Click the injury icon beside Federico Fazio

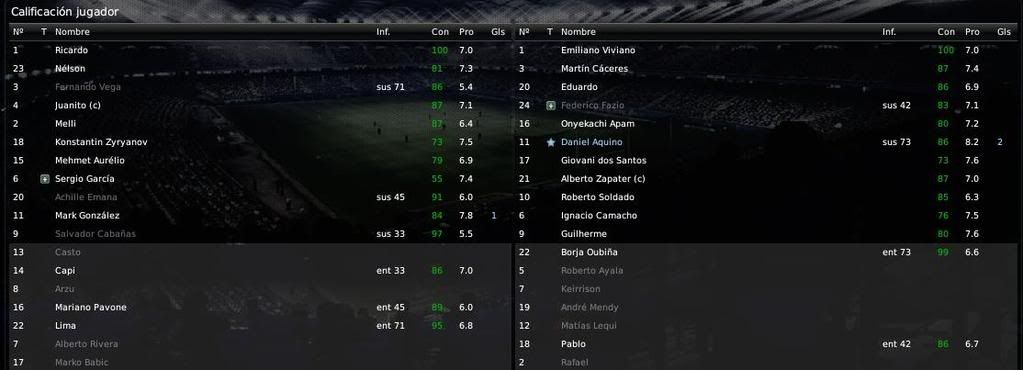(x=551, y=106)
